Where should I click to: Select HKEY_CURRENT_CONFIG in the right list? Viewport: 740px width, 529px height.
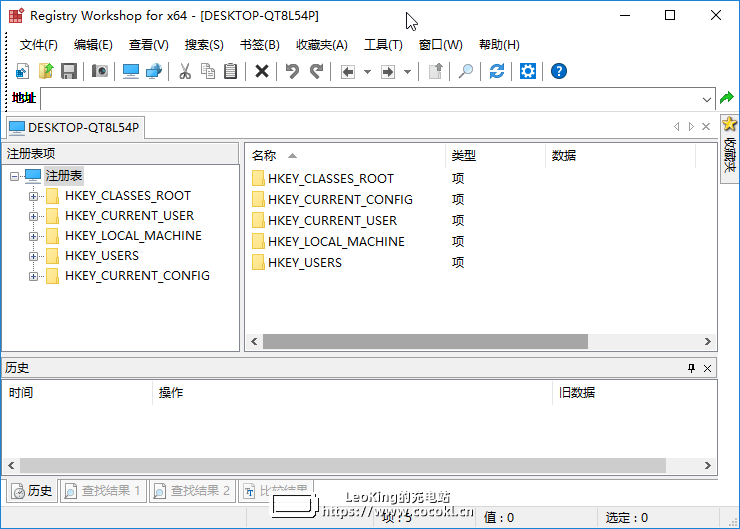pyautogui.click(x=333, y=200)
